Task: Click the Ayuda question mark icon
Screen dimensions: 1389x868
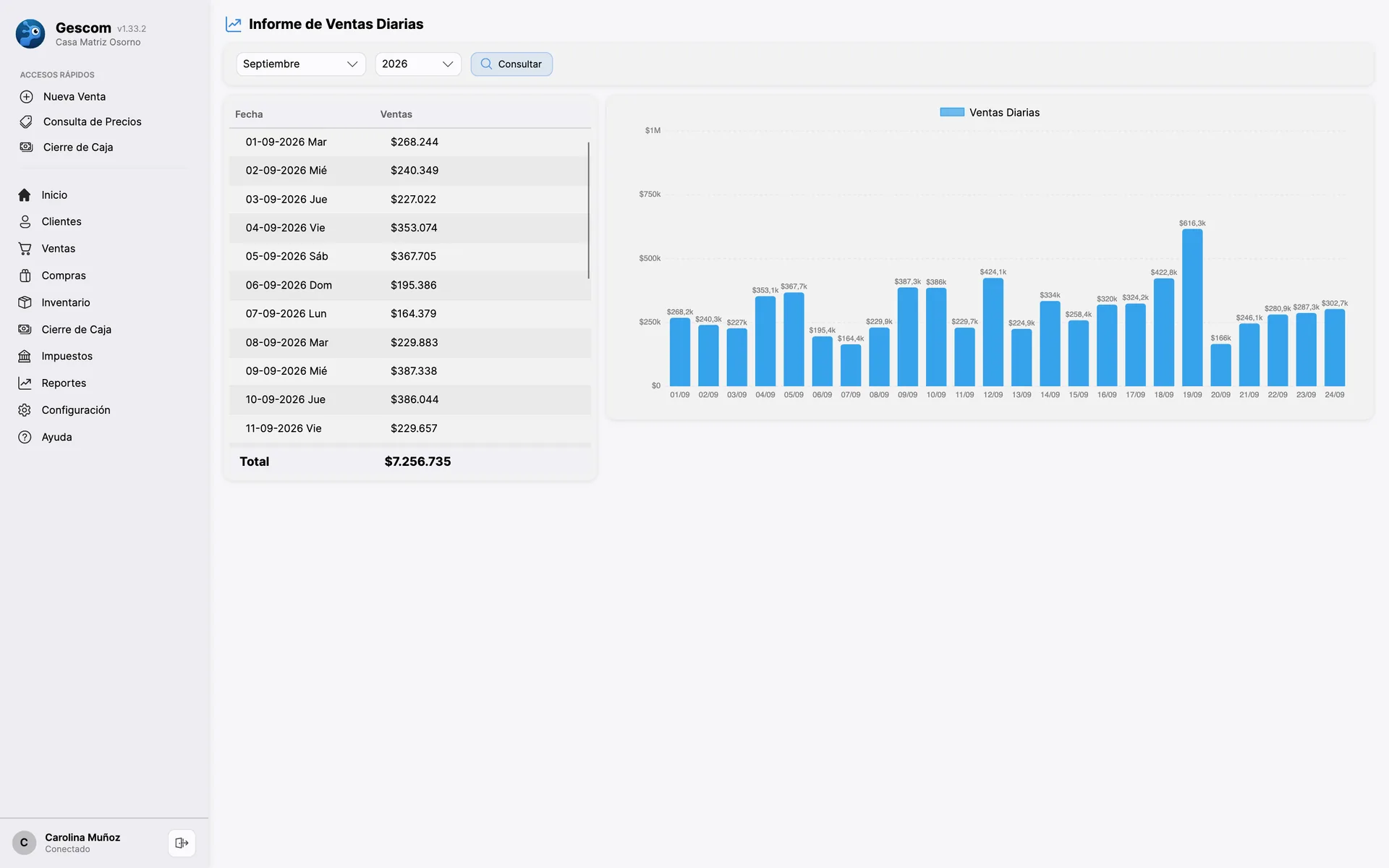Action: (25, 437)
